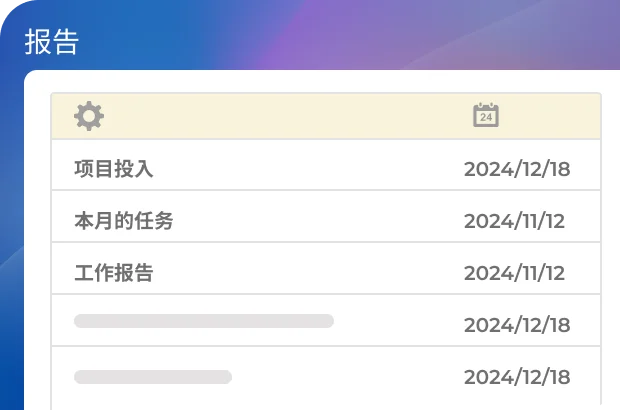
Task: Open the gear settings icon in table header
Action: tap(89, 116)
